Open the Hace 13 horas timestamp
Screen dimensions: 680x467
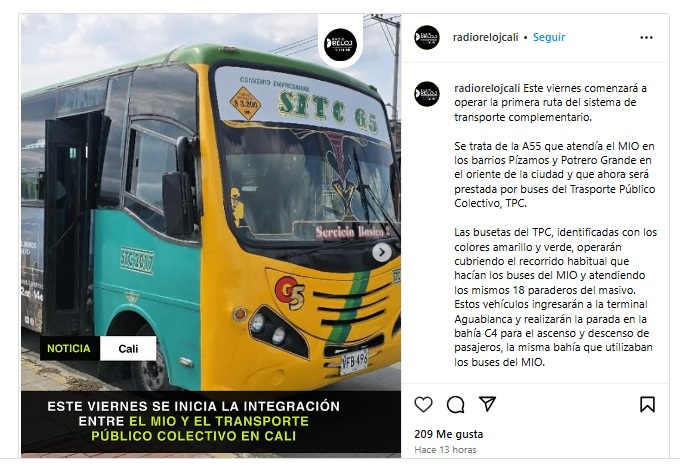coord(445,450)
